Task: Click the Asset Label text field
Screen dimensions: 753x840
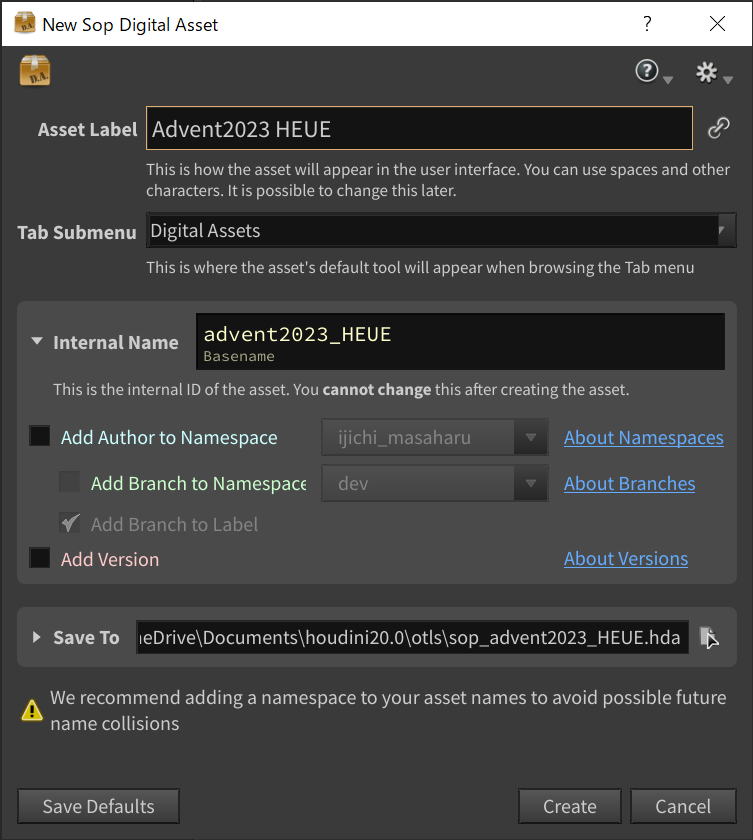Action: 419,128
